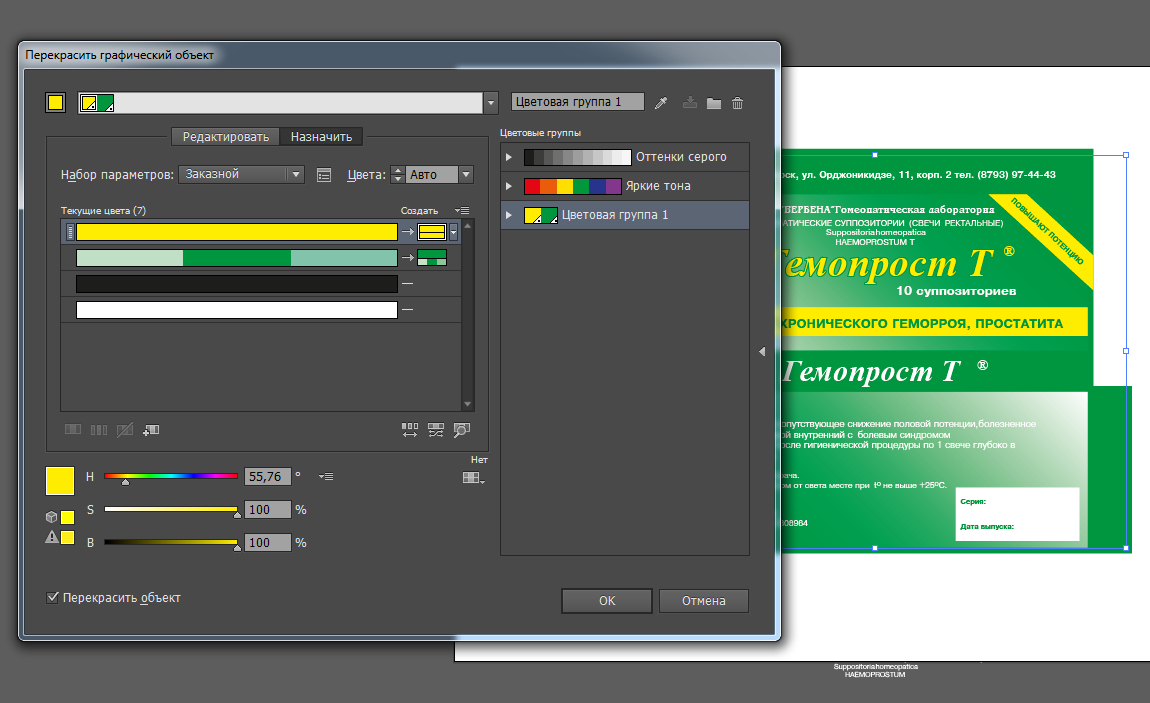Add a new row with the plus icon
Viewport: 1150px width, 703px height.
pos(151,430)
